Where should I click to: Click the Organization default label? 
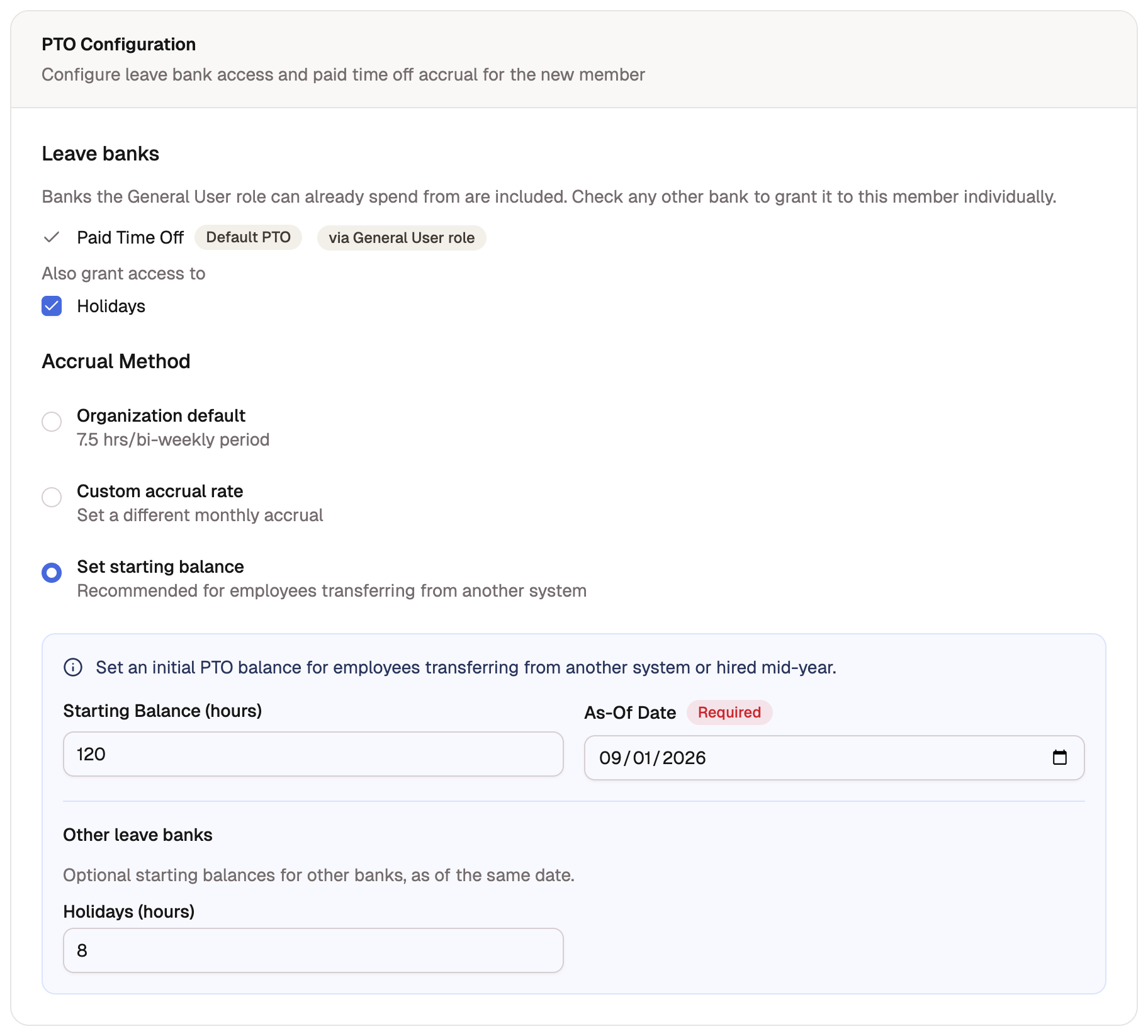(x=160, y=415)
